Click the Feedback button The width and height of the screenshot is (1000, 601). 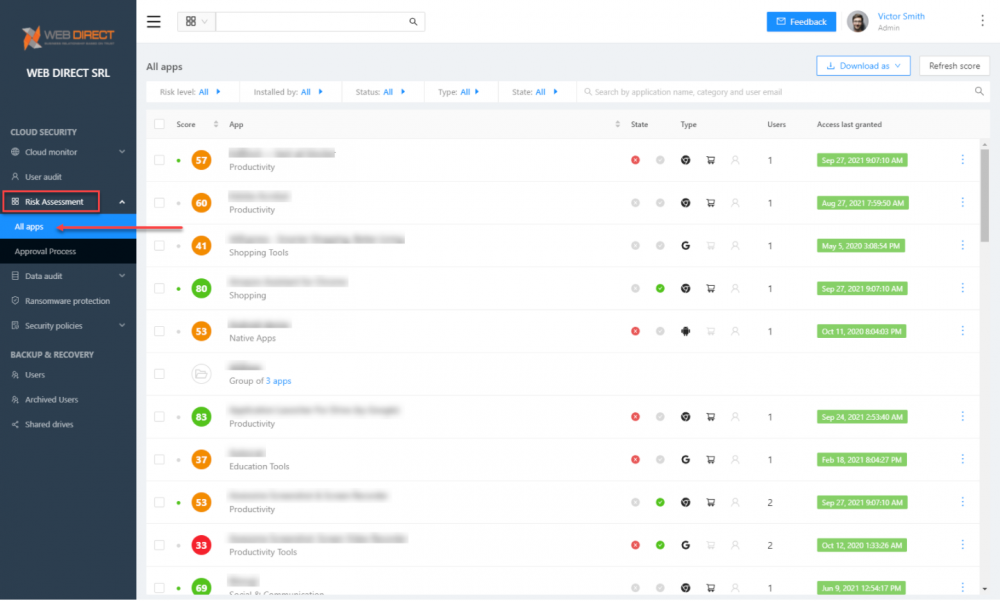point(801,21)
